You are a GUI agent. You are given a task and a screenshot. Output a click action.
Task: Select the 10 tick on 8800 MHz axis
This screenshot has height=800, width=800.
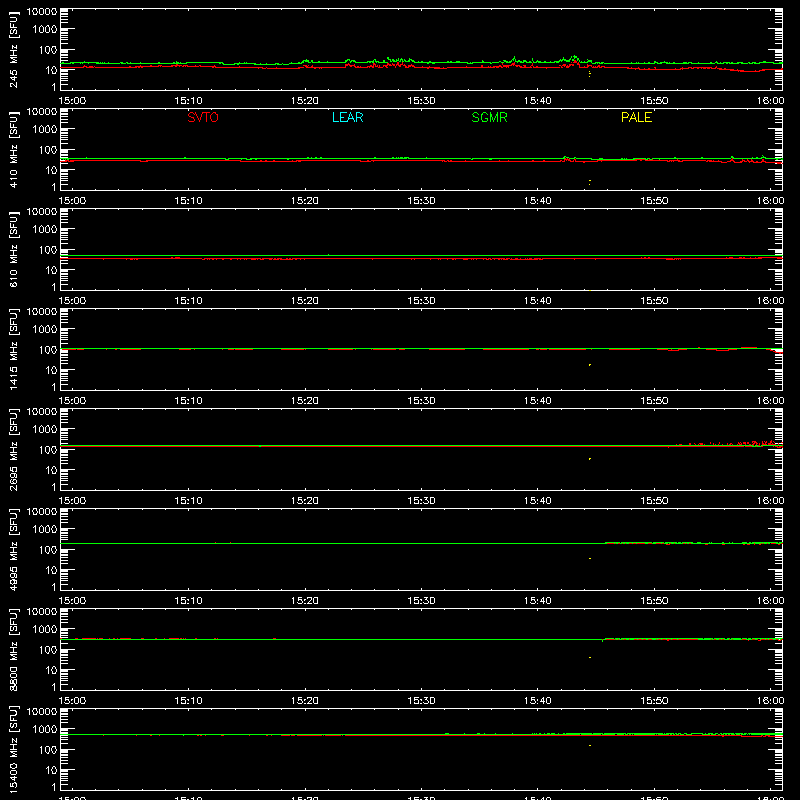(51, 670)
